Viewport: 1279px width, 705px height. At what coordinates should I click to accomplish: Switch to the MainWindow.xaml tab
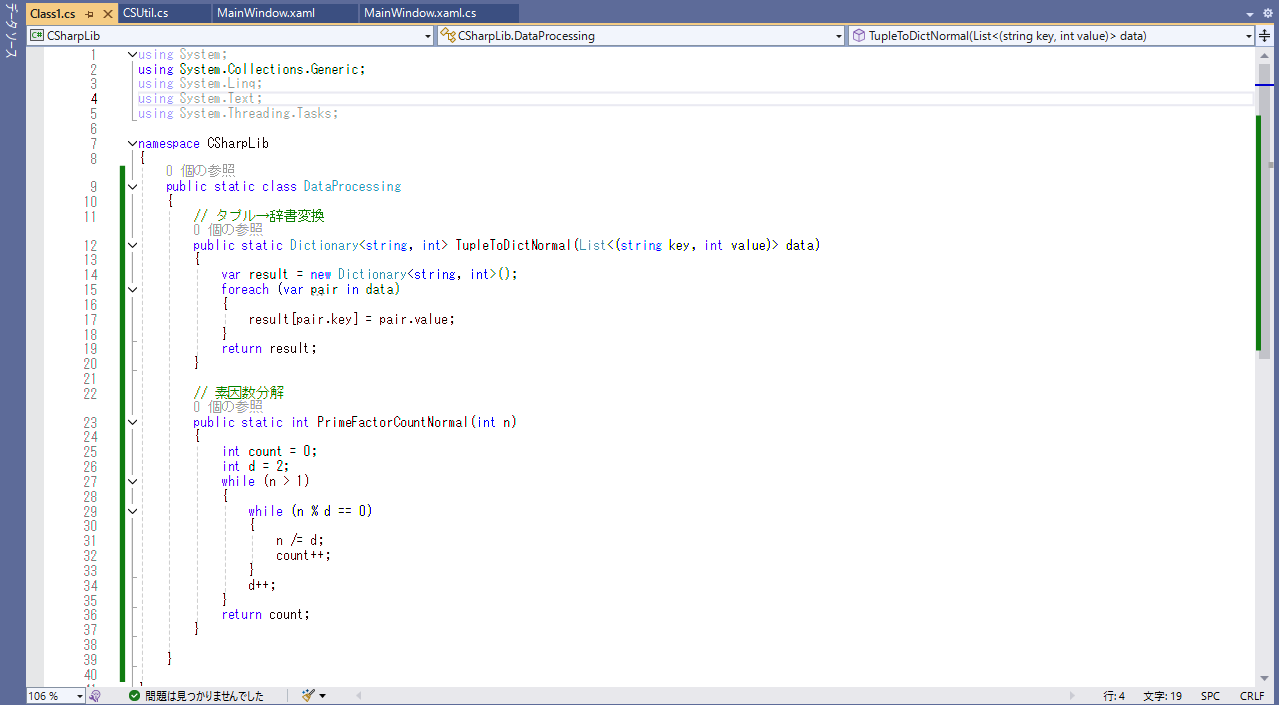point(266,13)
